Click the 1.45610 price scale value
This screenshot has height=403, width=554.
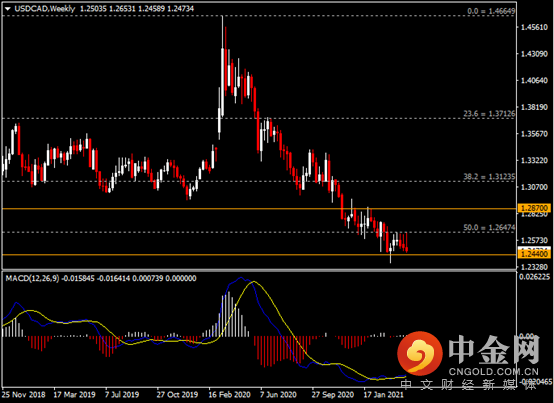(x=535, y=27)
